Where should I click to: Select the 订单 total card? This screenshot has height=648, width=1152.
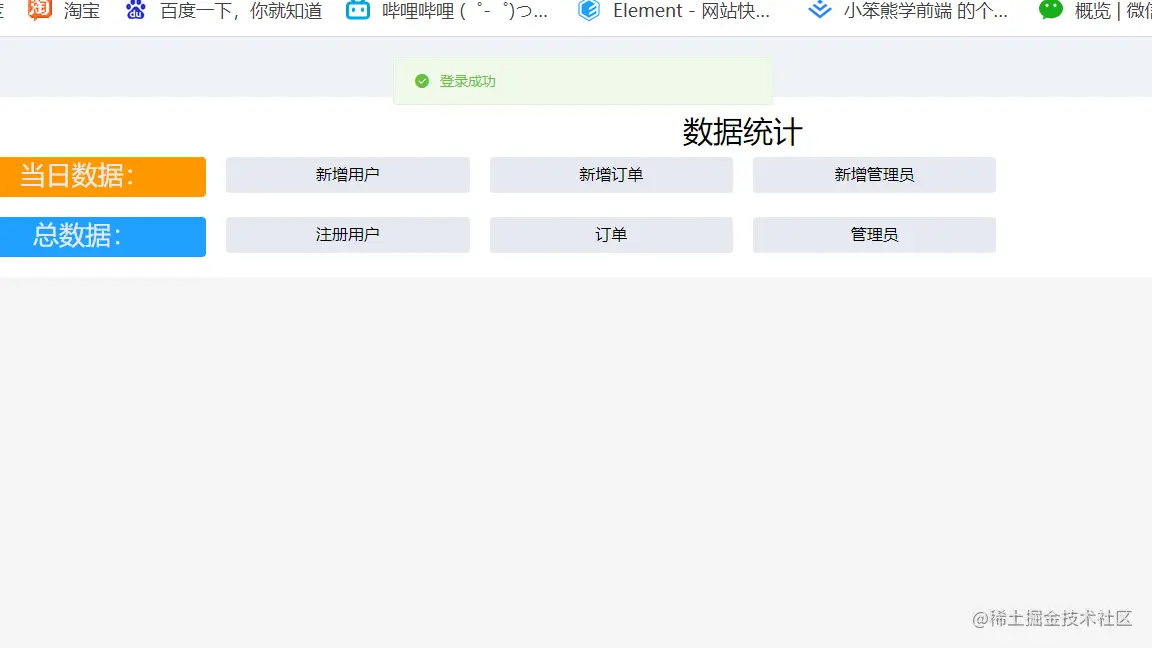pyautogui.click(x=611, y=235)
